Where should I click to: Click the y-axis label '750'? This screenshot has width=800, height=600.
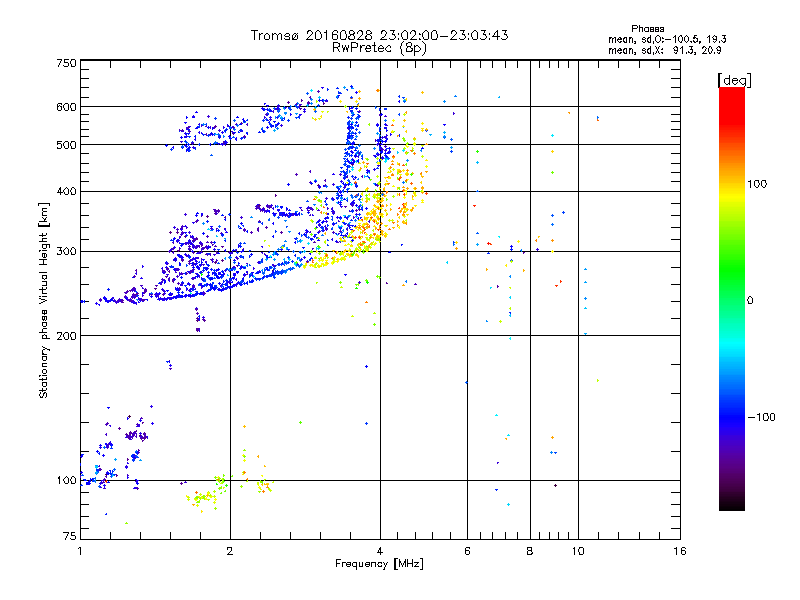coord(66,63)
